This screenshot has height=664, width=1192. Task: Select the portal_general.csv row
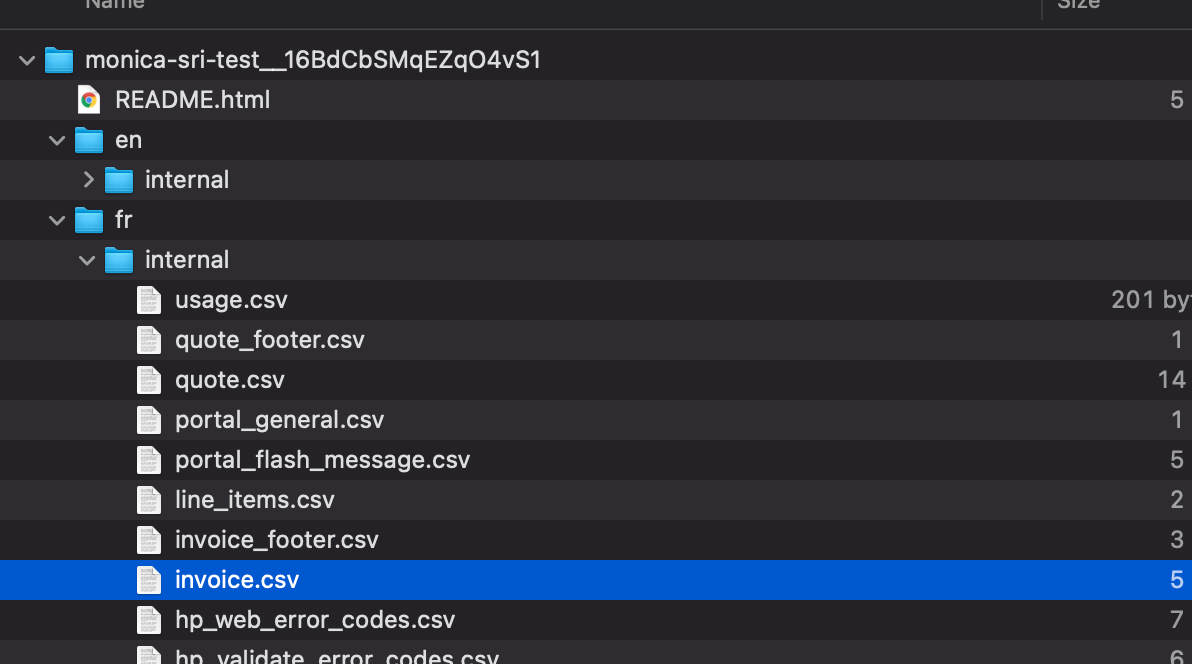tap(279, 420)
